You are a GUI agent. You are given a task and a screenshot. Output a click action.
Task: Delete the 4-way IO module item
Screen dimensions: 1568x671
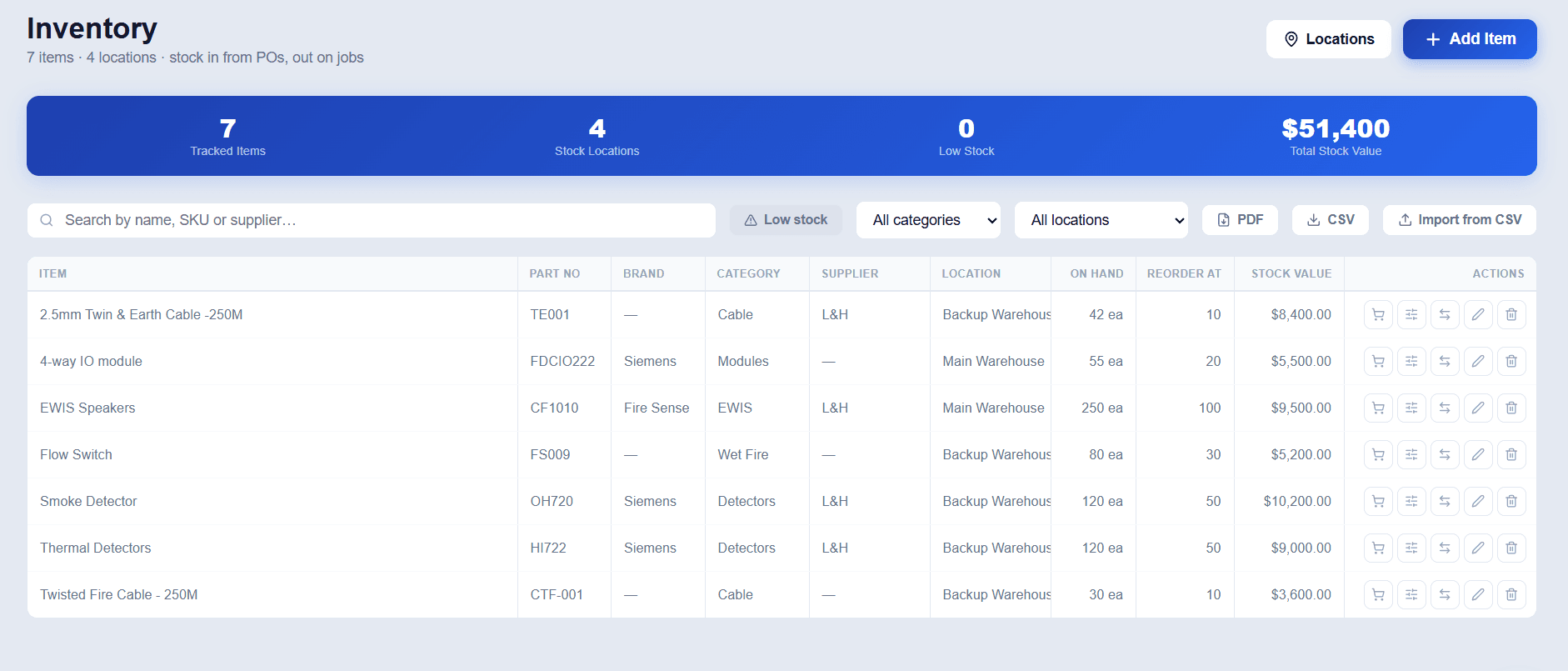(1511, 361)
